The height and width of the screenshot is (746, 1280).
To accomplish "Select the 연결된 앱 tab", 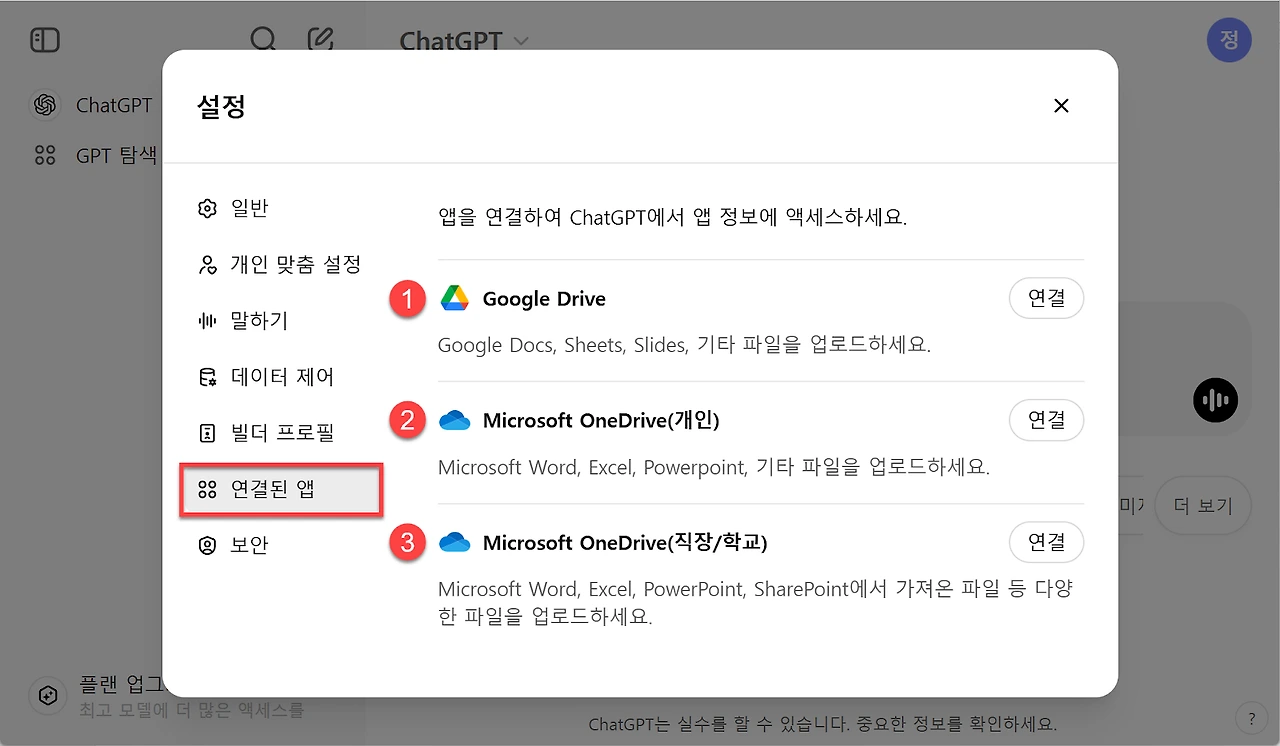I will [280, 489].
